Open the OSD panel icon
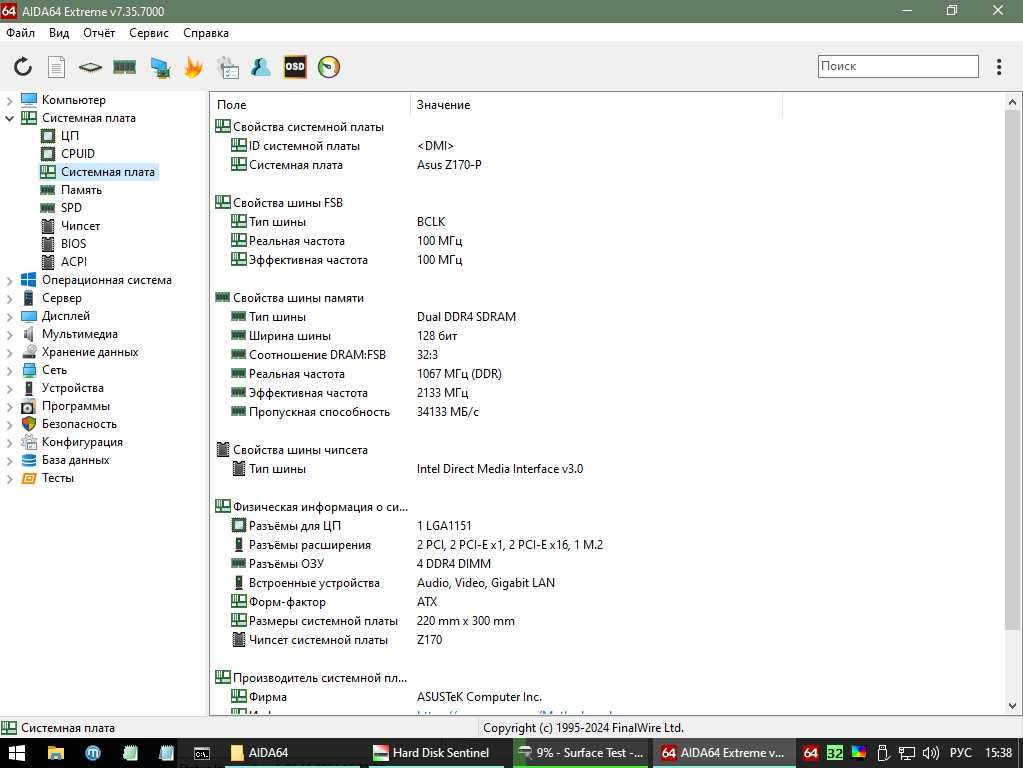 coord(295,67)
